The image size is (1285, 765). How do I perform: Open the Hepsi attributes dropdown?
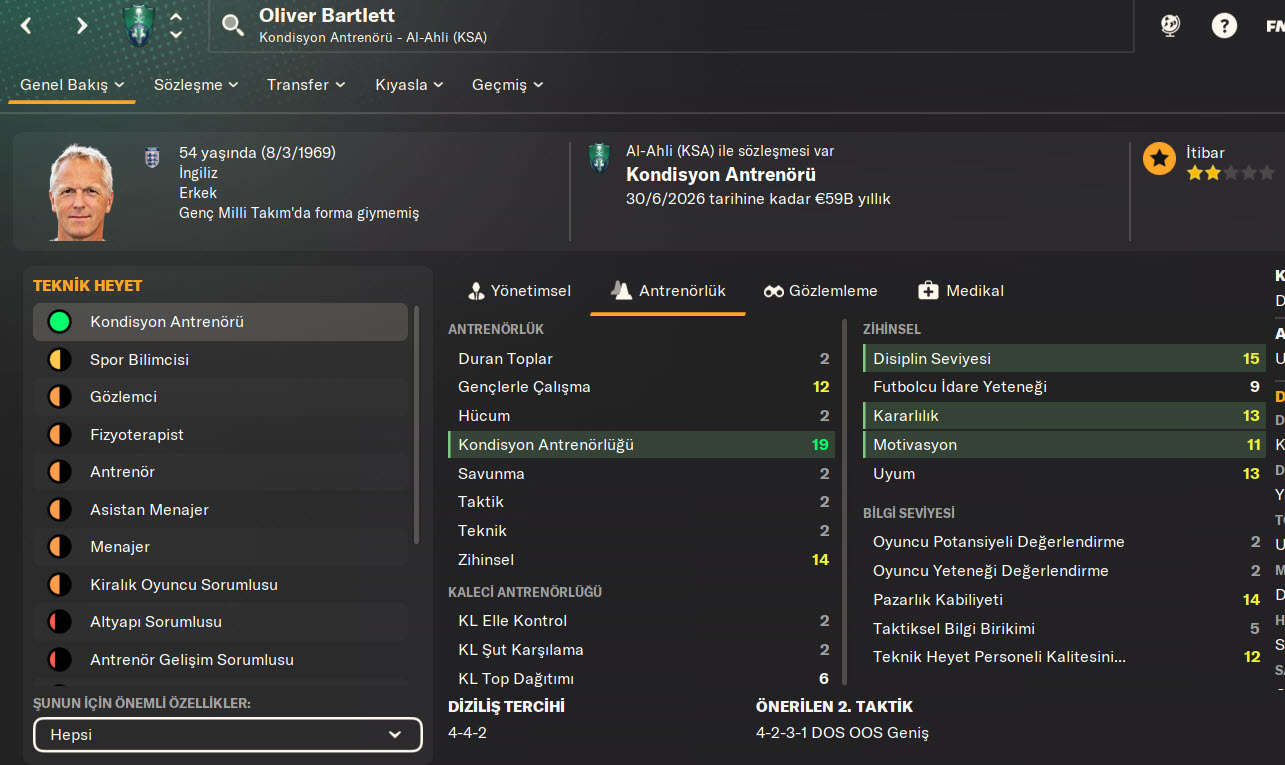point(227,735)
